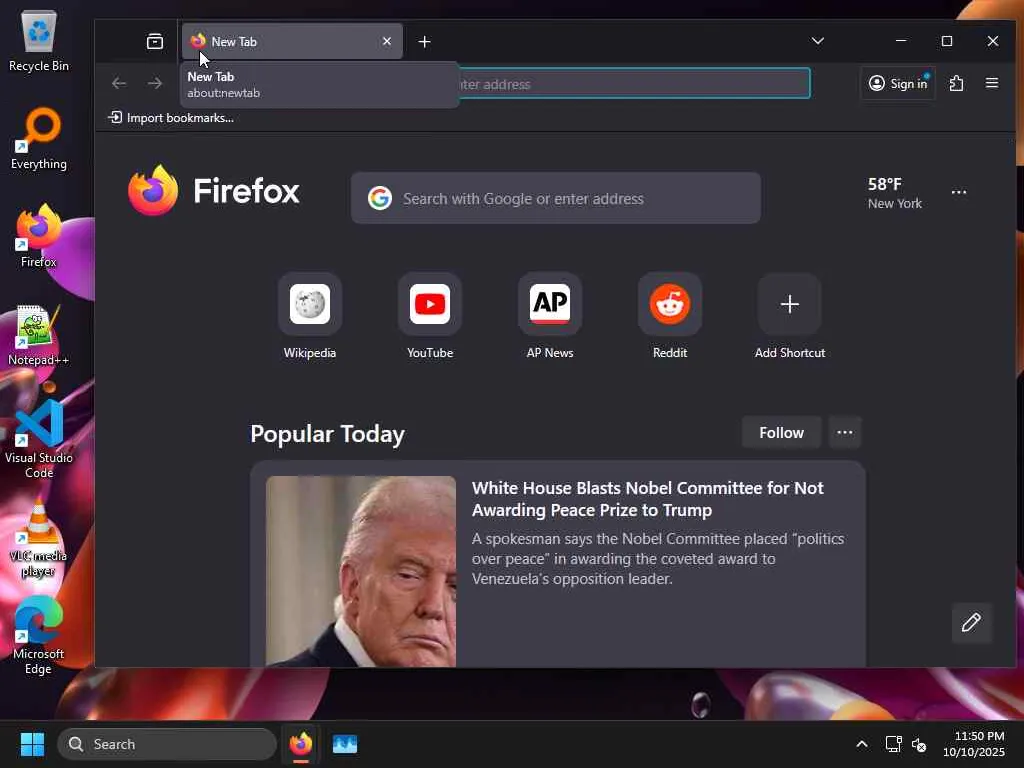Click the Trump article thumbnail image
Viewport: 1024px width, 768px height.
360,571
